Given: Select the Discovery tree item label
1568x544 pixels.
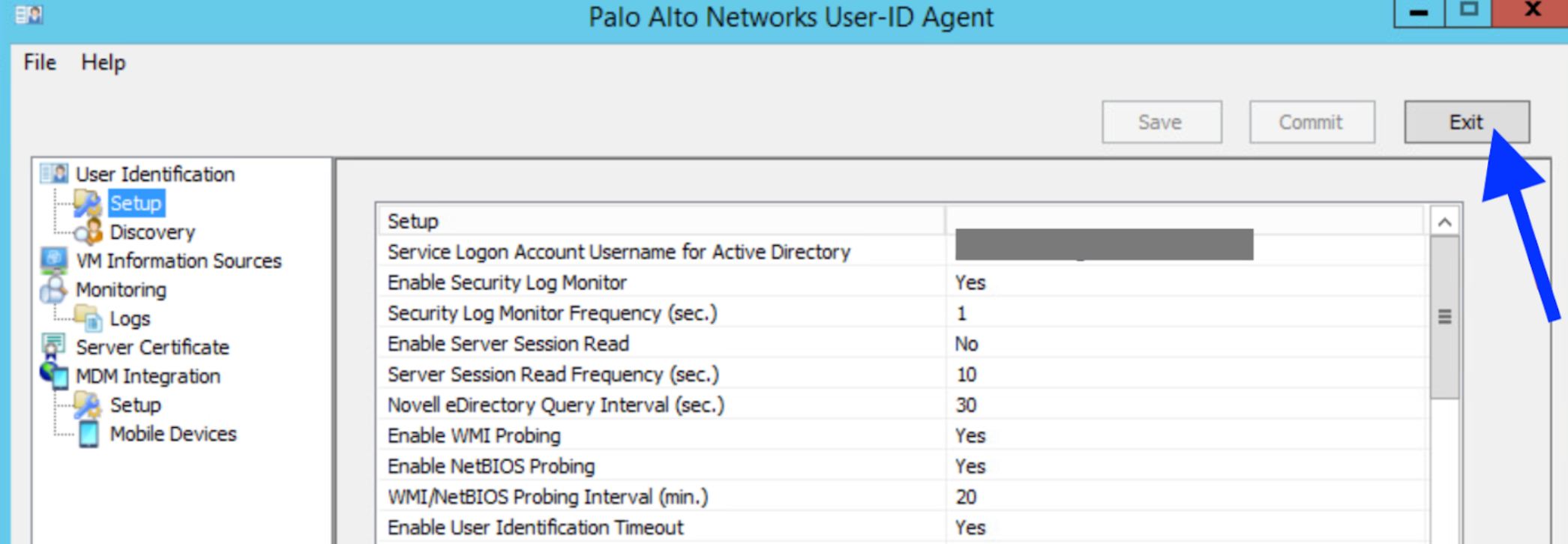Looking at the screenshot, I should point(152,232).
